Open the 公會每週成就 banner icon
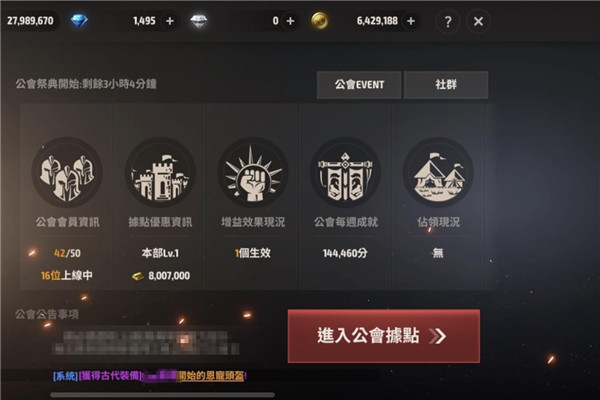Screen dimensions: 600x400 coord(346,173)
